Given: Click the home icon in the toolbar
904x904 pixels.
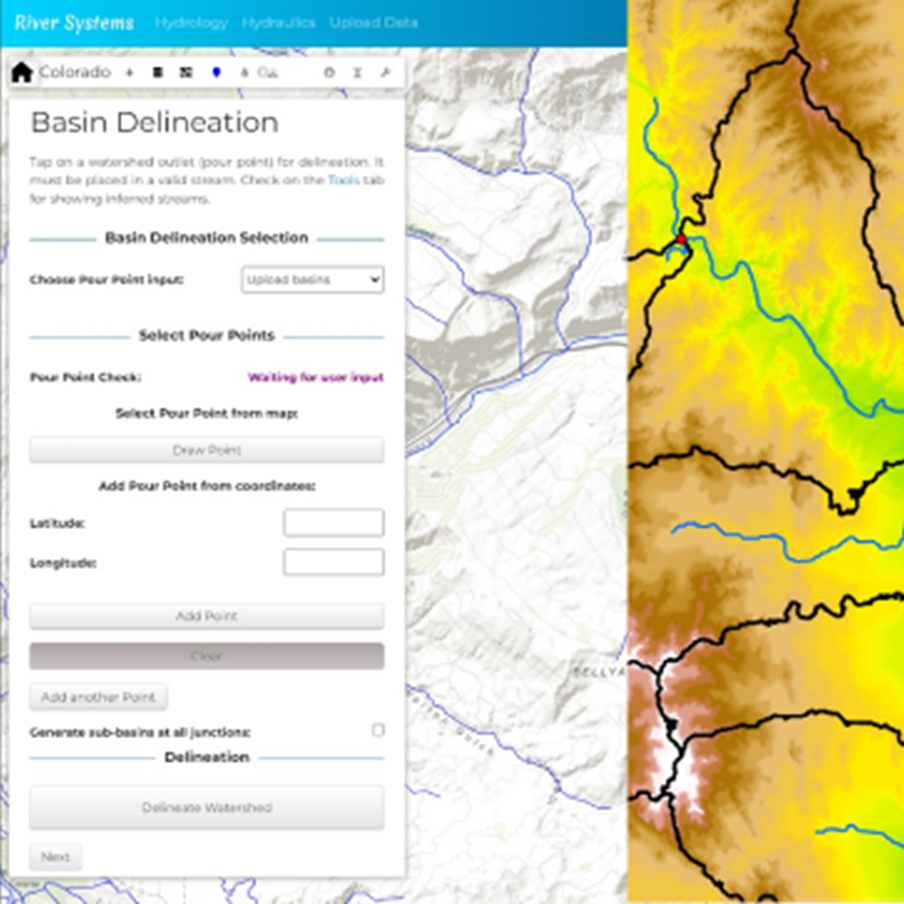Looking at the screenshot, I should [22, 73].
